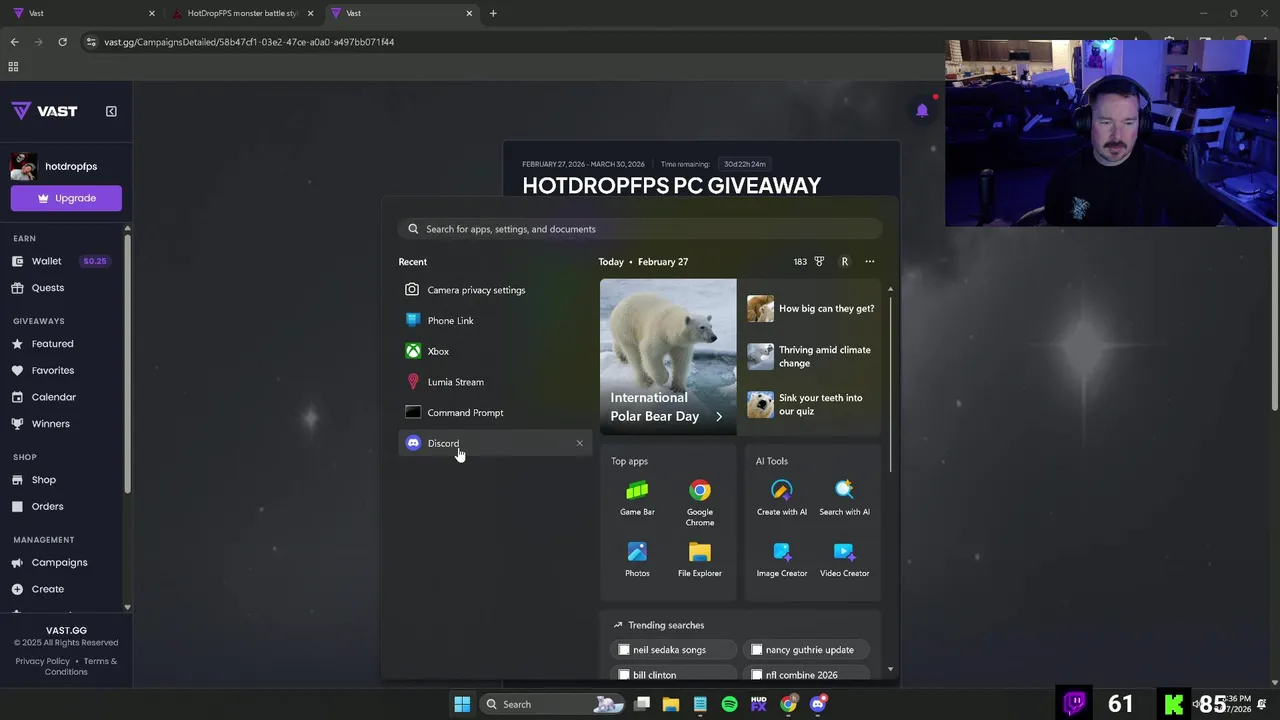1280x720 pixels.
Task: Click the browser address bar URL
Action: (x=249, y=42)
